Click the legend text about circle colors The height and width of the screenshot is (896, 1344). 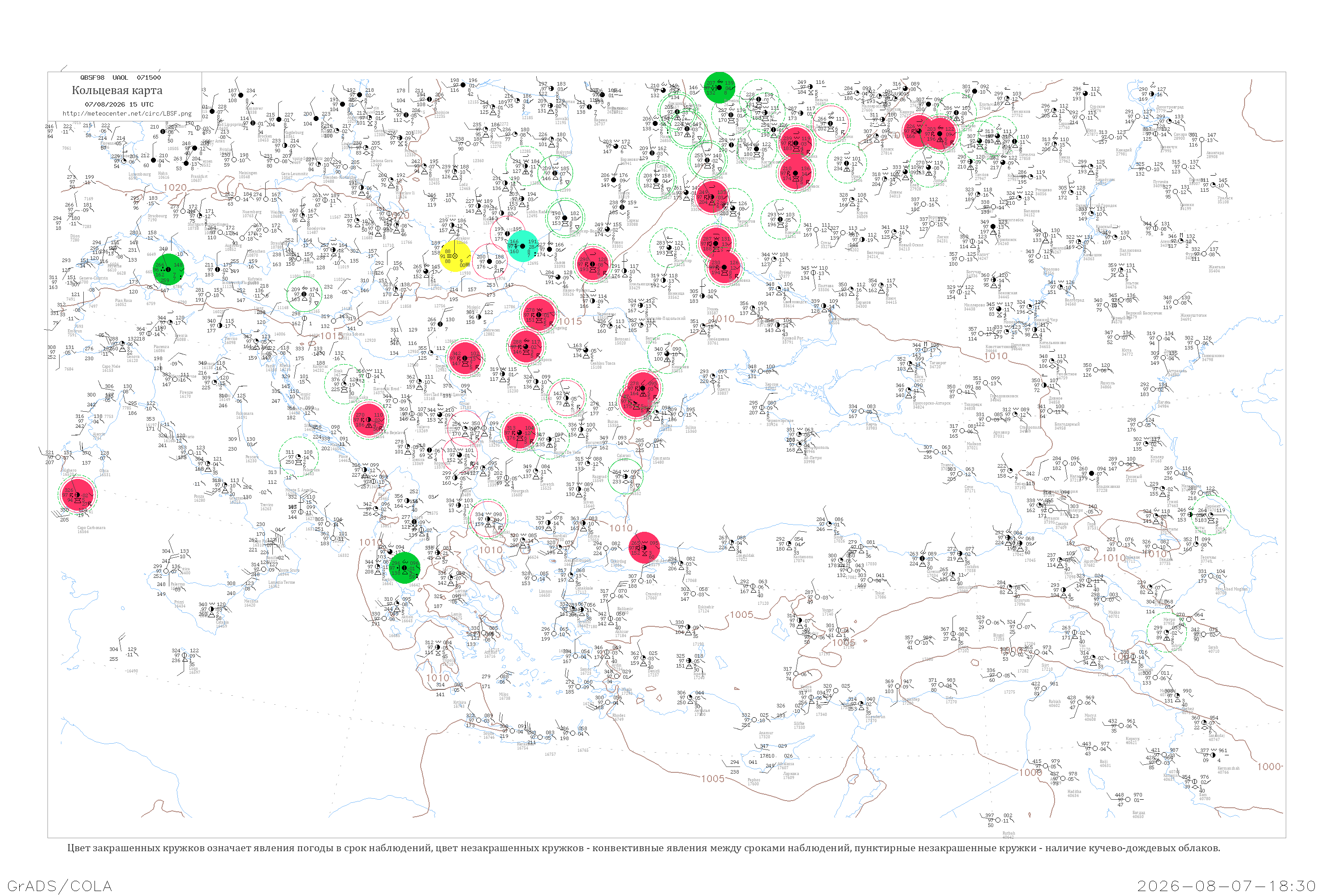coord(643,848)
